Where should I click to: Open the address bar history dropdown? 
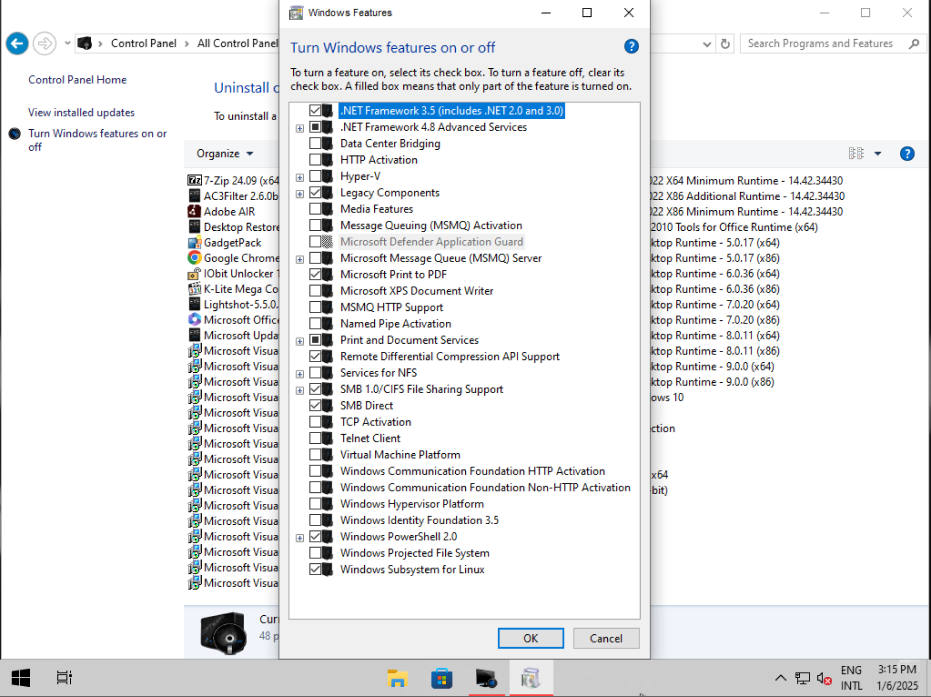[x=707, y=44]
